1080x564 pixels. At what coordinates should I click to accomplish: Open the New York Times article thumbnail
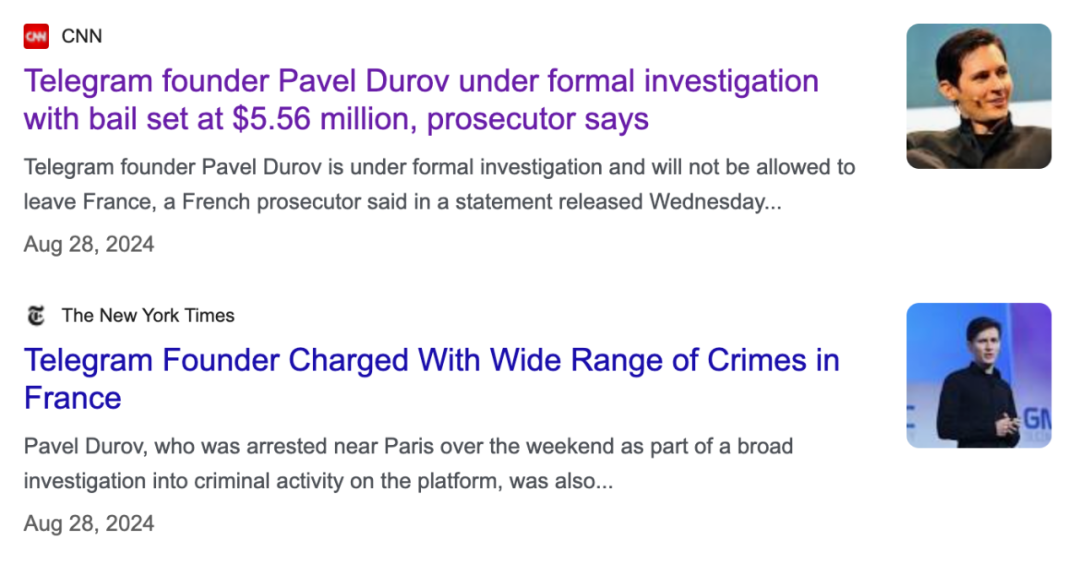[x=979, y=375]
